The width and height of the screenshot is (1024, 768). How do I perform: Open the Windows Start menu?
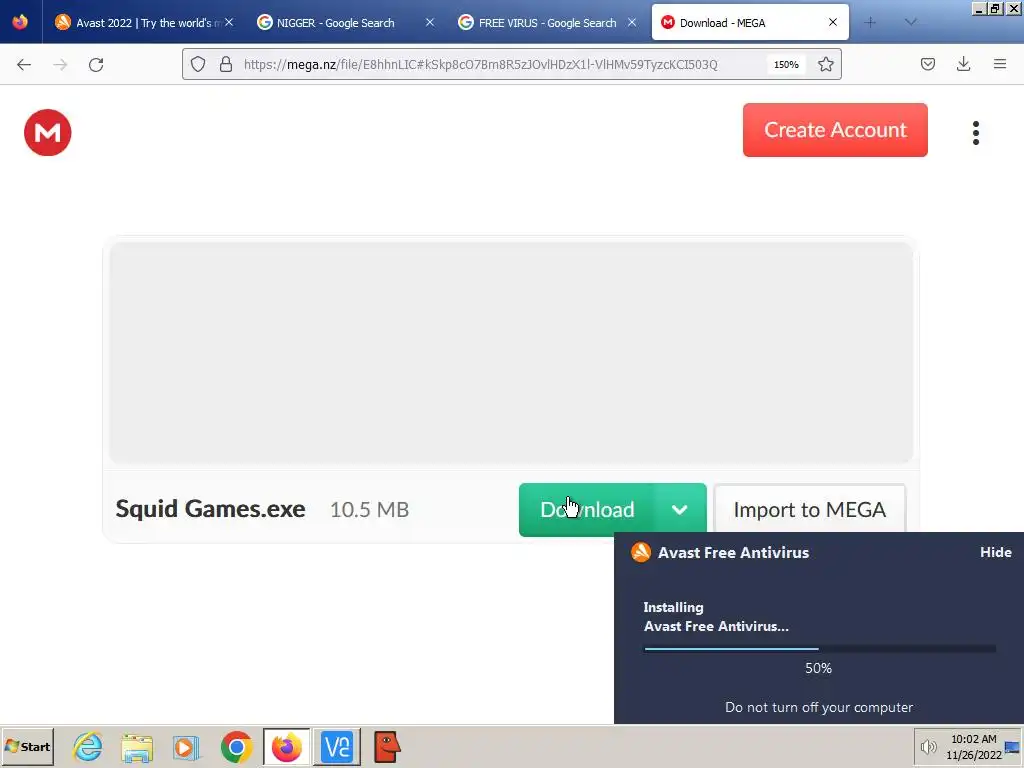[x=27, y=746]
